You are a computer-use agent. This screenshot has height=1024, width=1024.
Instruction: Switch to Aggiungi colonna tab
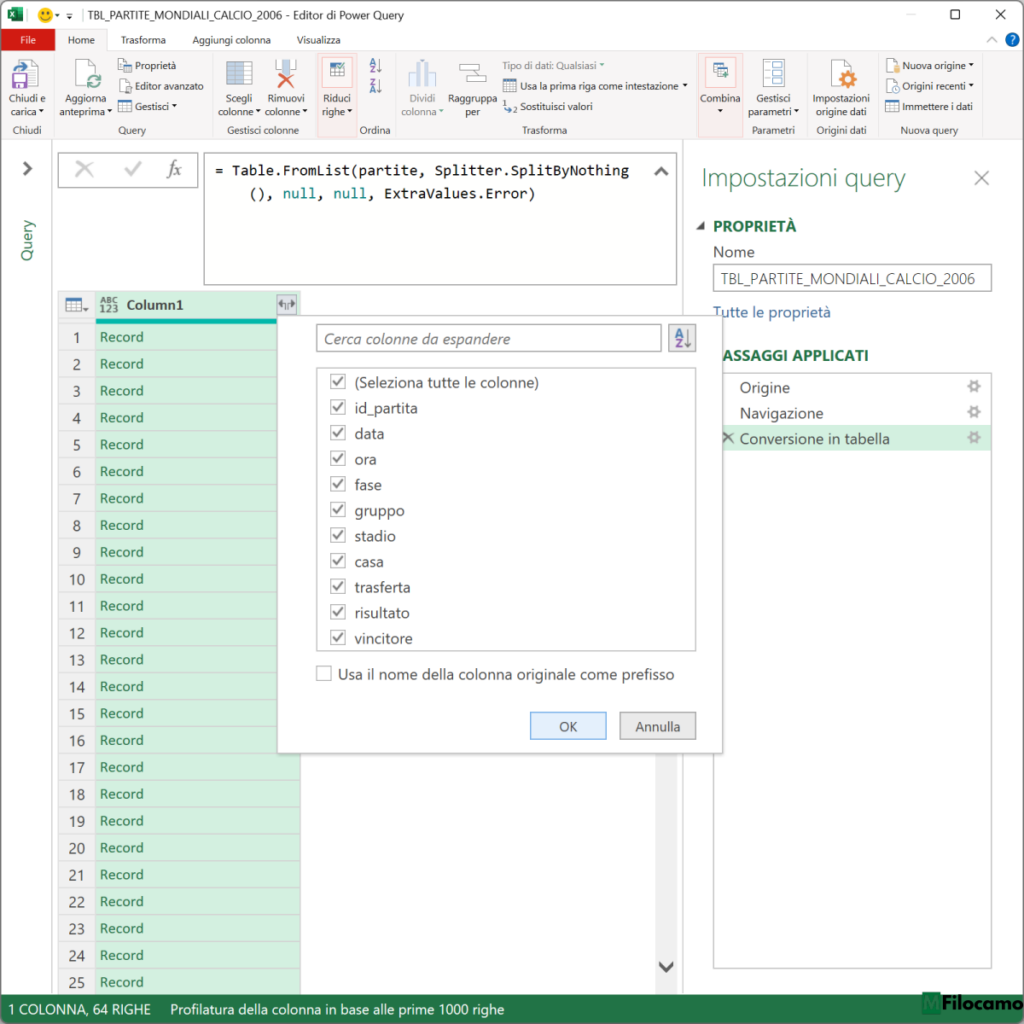pos(231,40)
